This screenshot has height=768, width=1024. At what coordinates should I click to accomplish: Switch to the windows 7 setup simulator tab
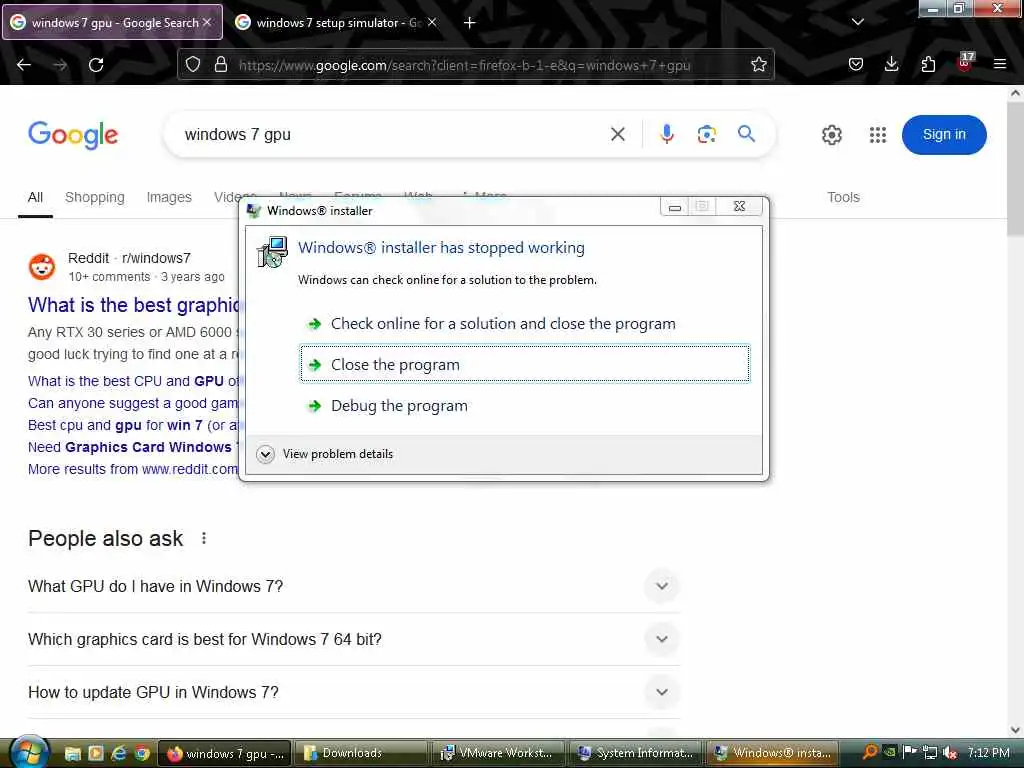[x=334, y=22]
